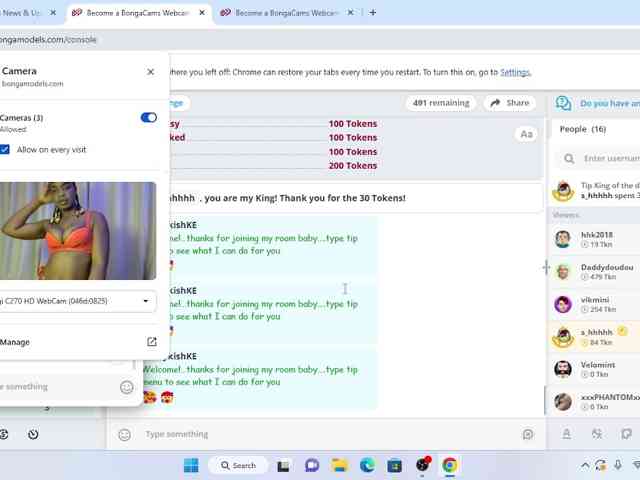Click the person icon below People list

(567, 434)
